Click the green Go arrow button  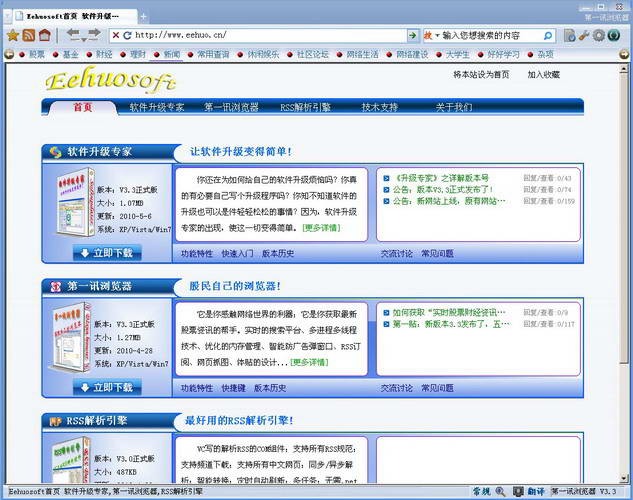tap(413, 36)
